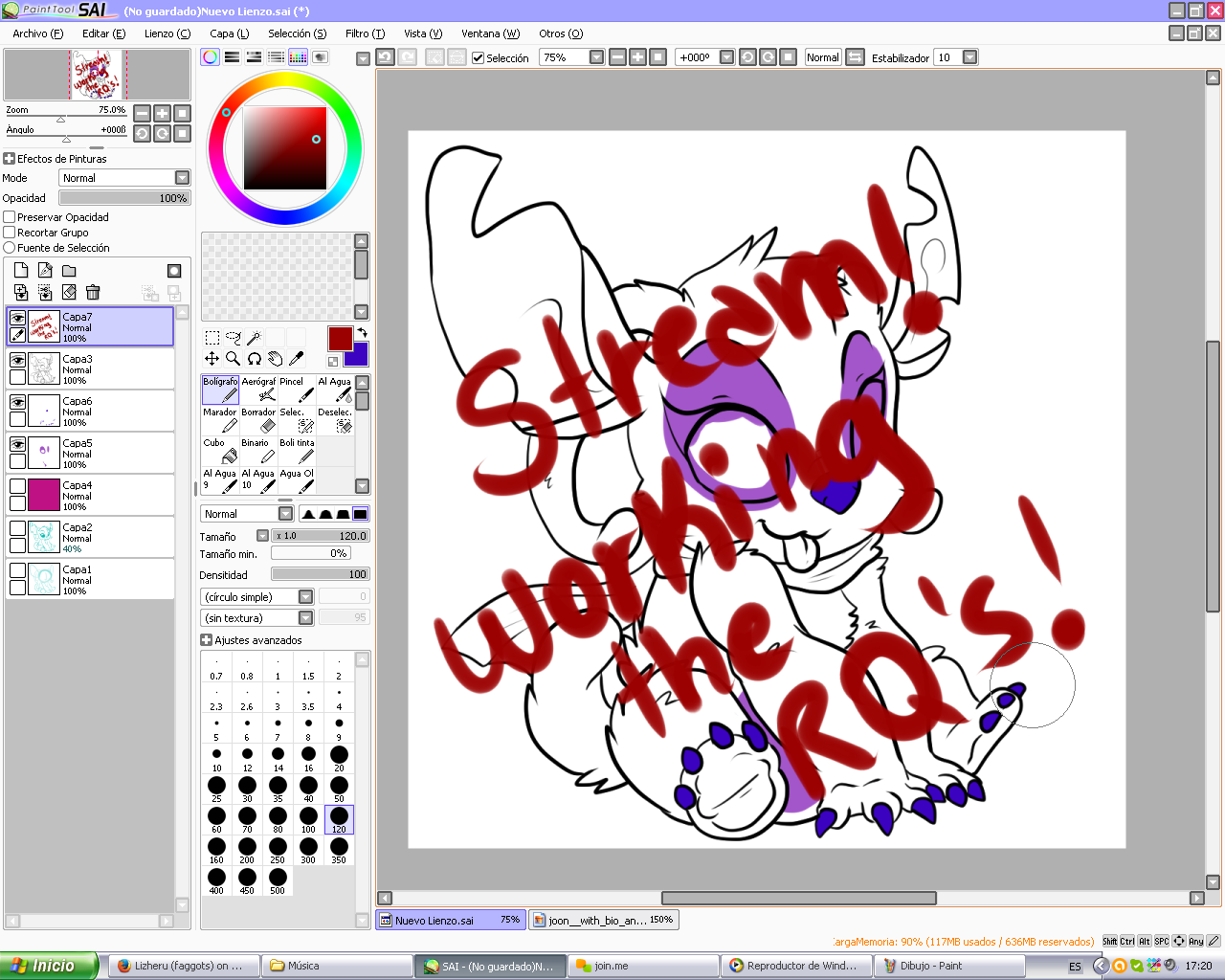Image resolution: width=1225 pixels, height=980 pixels.
Task: Swap foreground and background colors
Action: 362,332
